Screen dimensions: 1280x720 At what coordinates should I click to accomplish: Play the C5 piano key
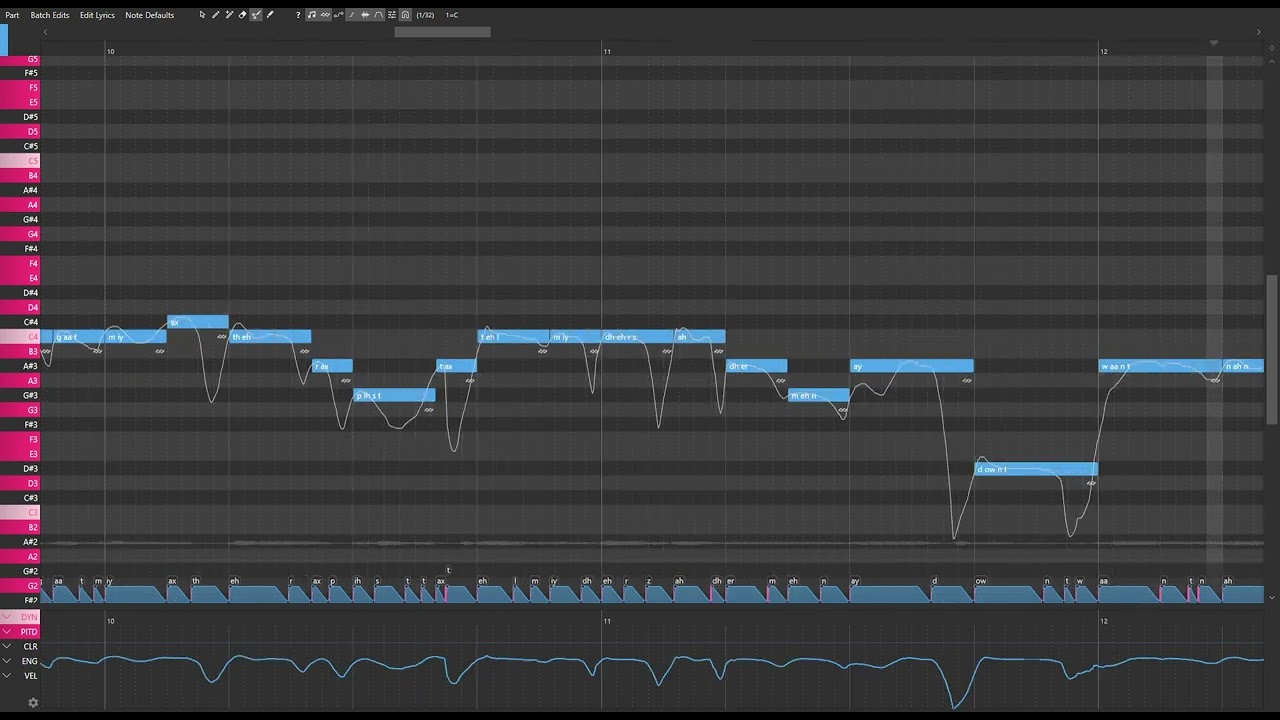coord(20,161)
